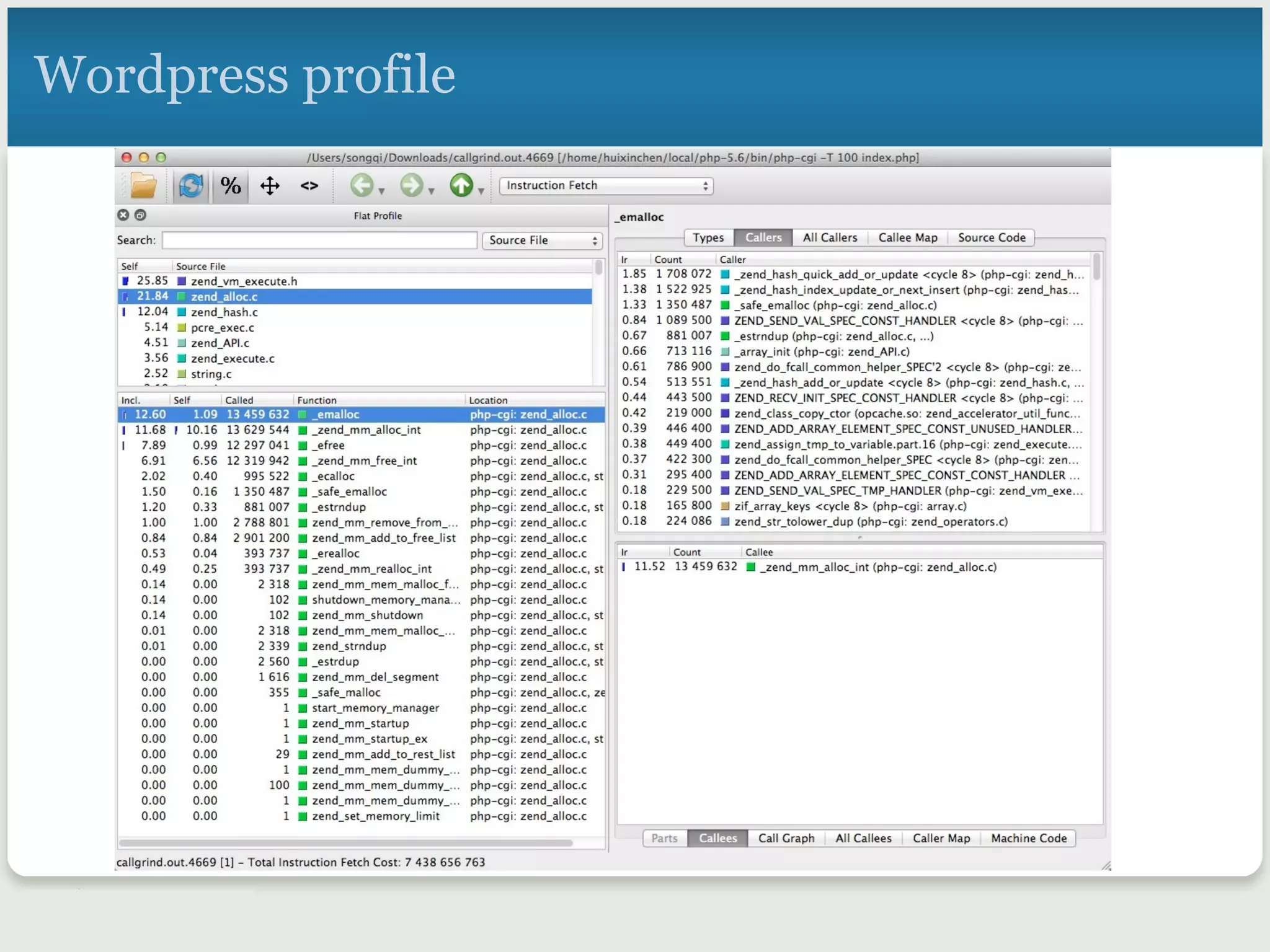The image size is (1270, 952).
Task: Select the zend_mm_shutdown function row
Action: point(361,615)
